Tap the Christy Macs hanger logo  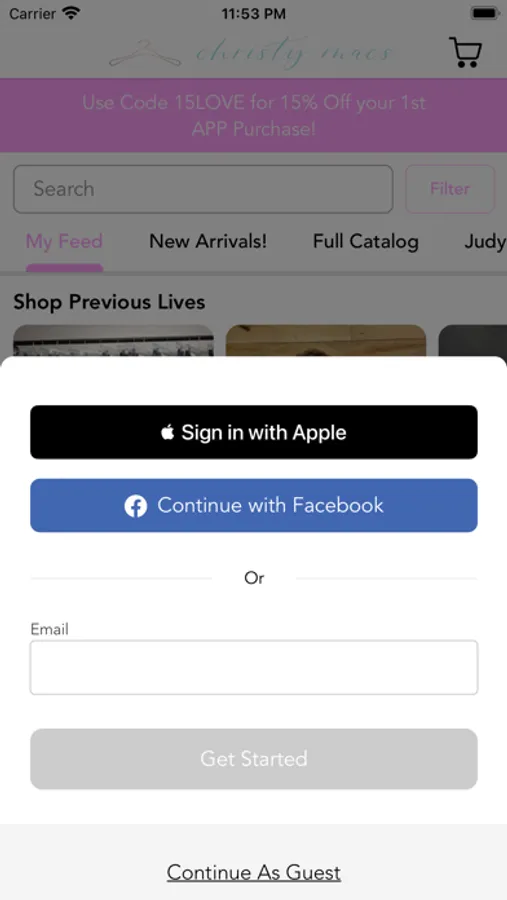[x=251, y=54]
